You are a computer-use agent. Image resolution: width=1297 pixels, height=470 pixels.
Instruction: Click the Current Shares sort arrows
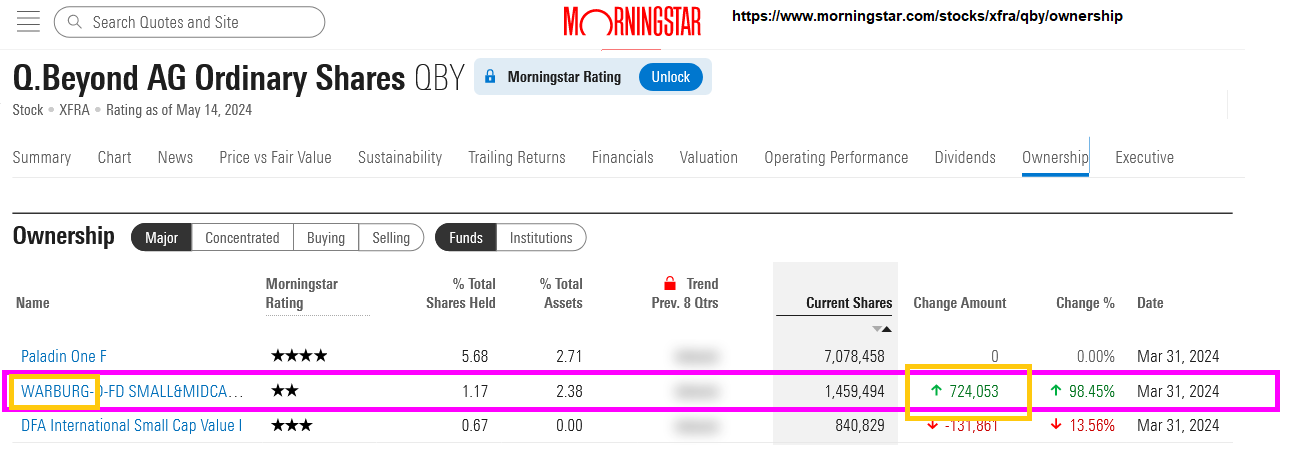tap(881, 328)
